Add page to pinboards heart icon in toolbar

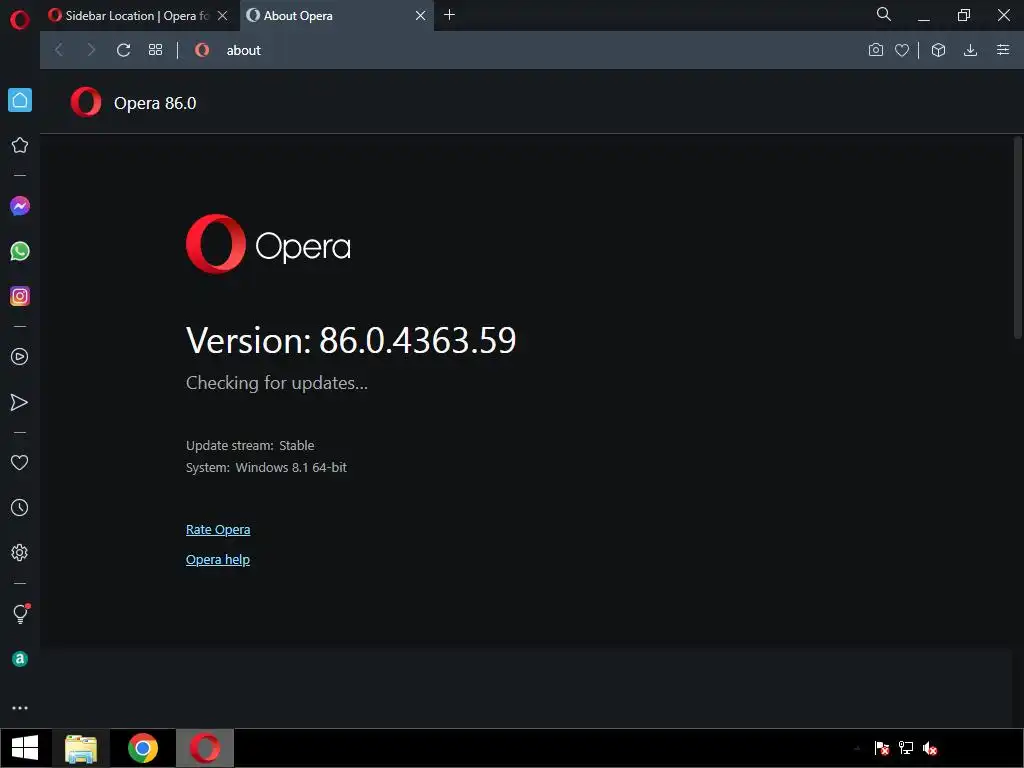point(902,50)
